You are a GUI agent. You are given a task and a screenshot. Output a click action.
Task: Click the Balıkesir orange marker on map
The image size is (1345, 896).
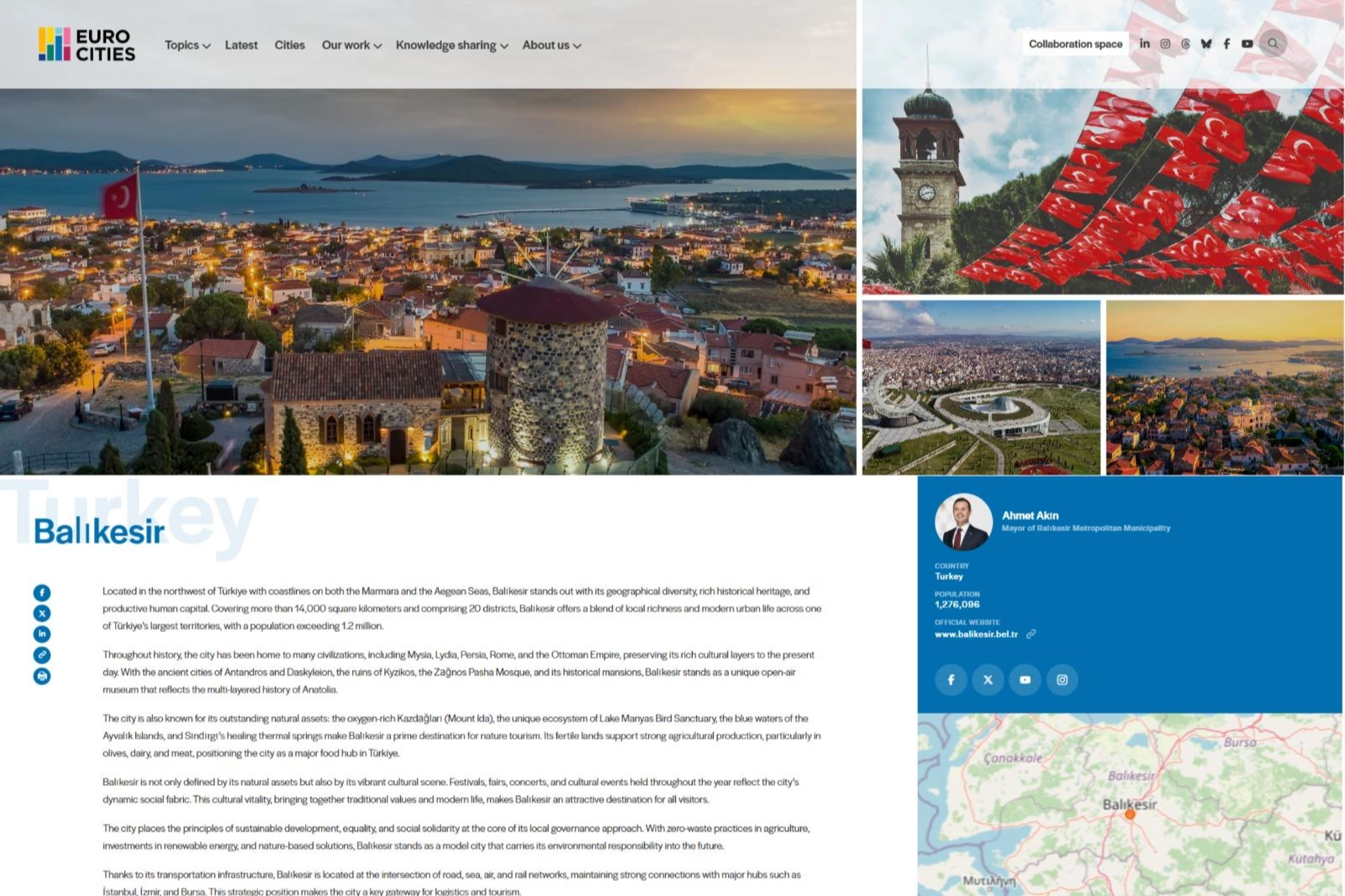[1130, 814]
